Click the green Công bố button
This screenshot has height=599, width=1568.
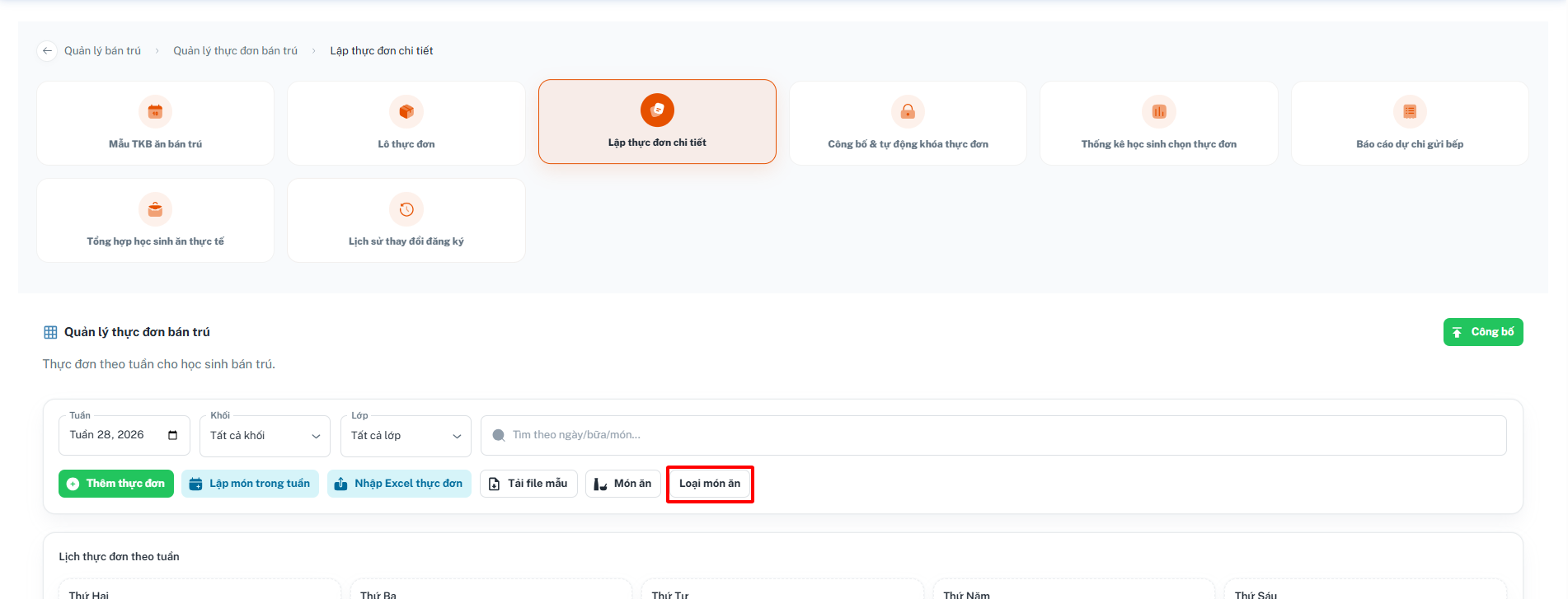1483,332
